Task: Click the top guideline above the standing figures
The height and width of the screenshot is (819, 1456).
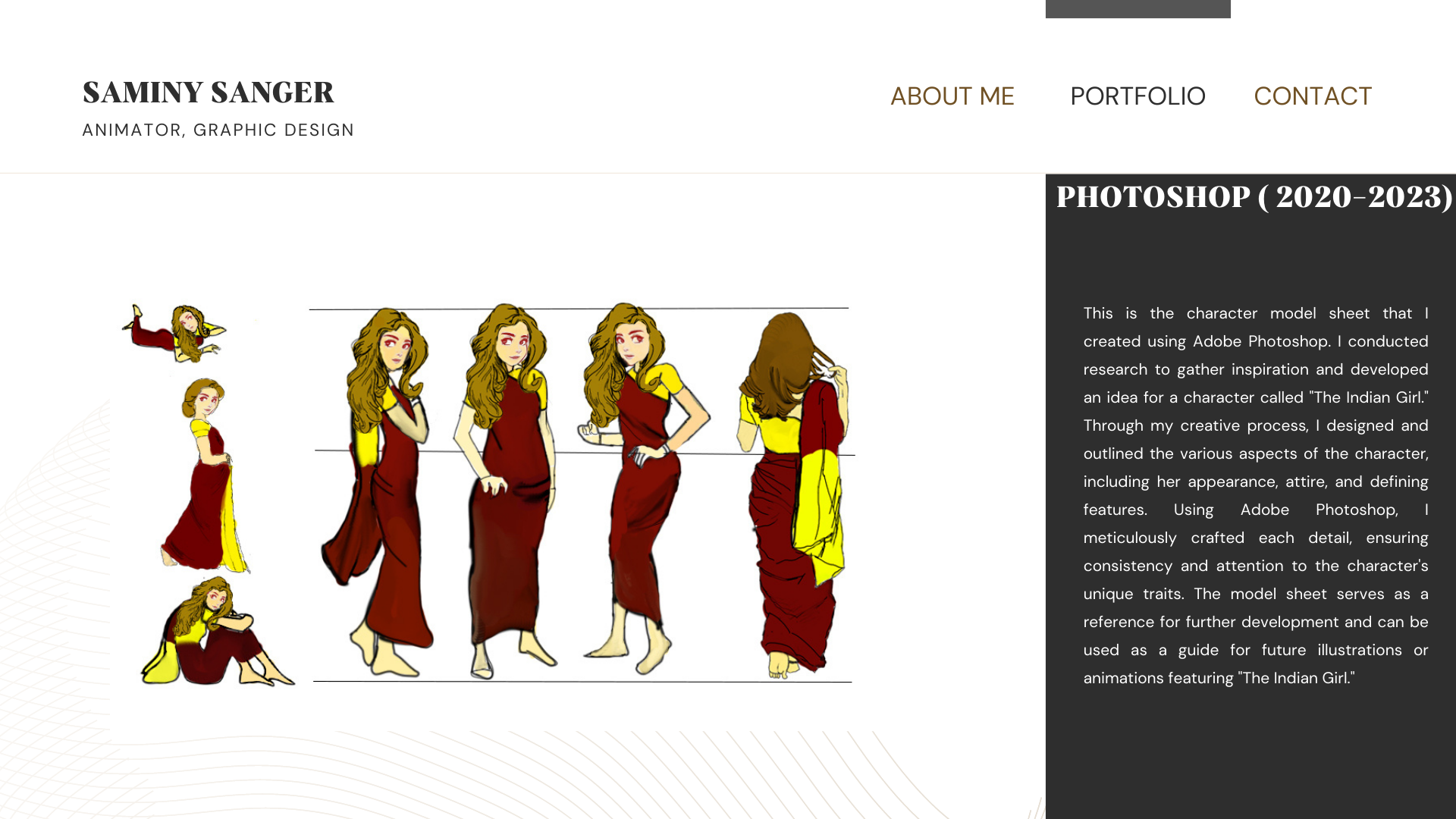Action: (x=579, y=309)
